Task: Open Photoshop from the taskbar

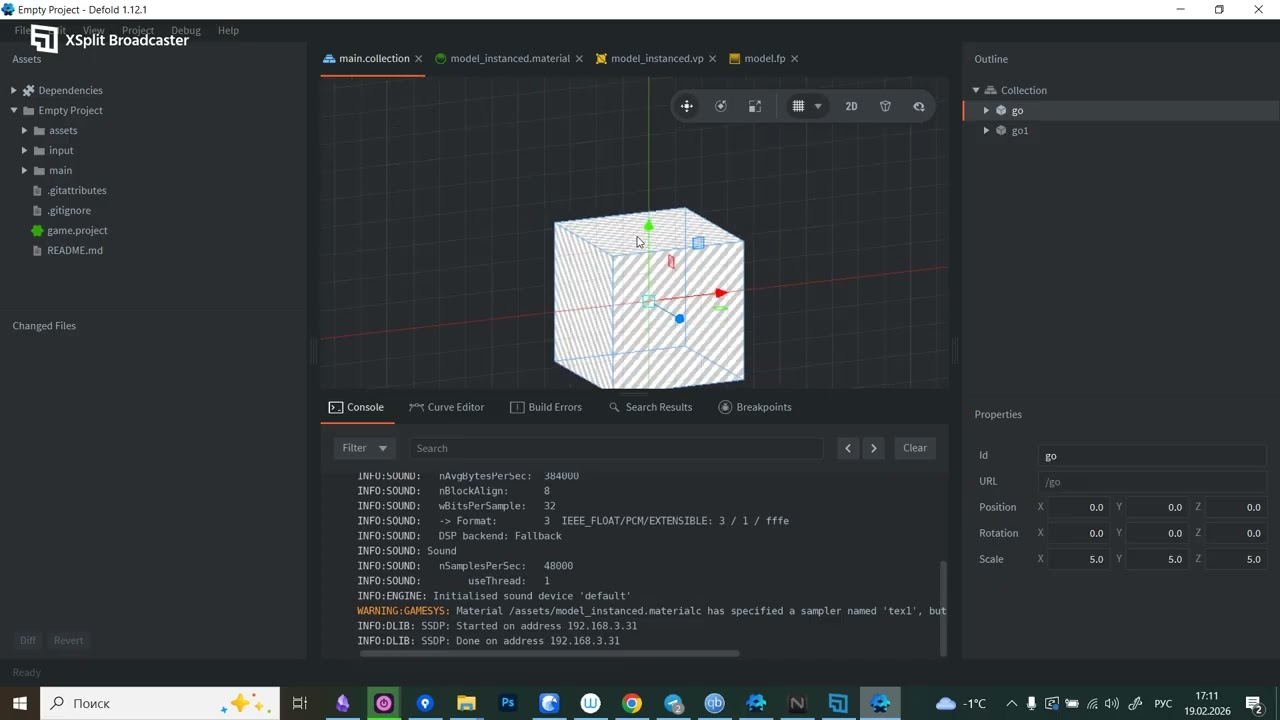Action: [x=508, y=703]
